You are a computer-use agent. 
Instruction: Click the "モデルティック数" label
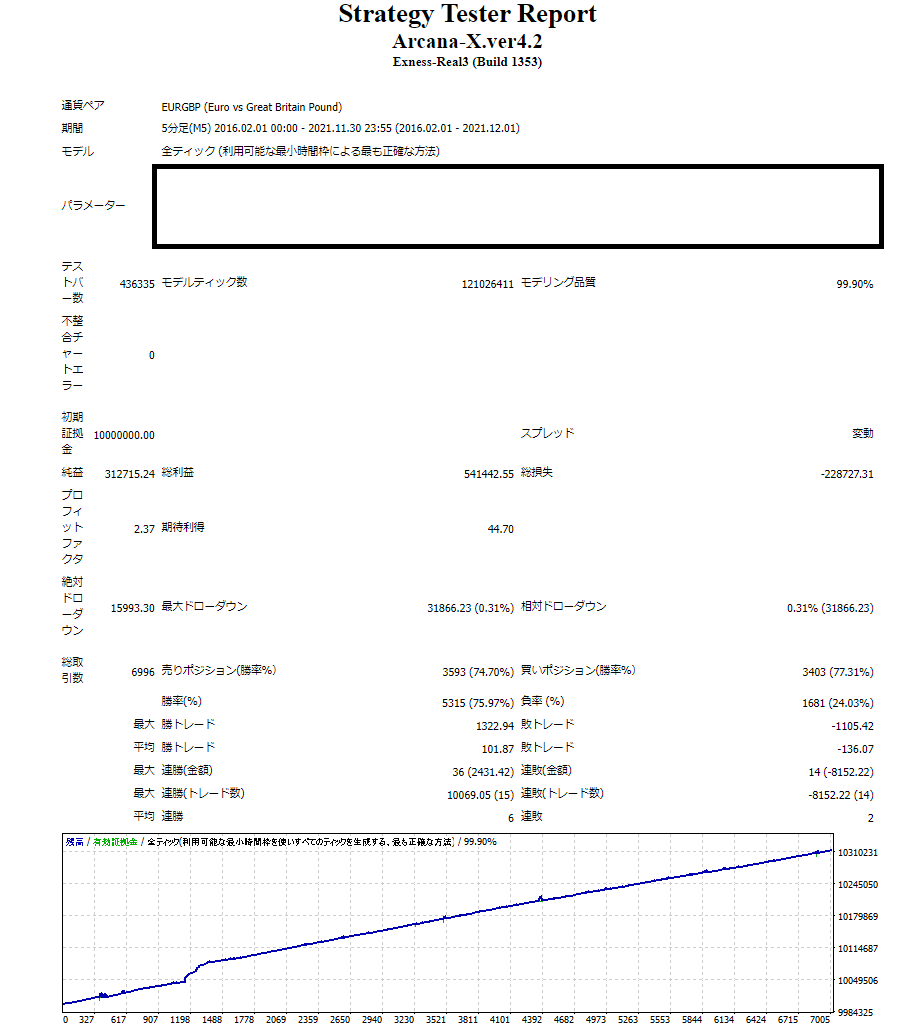pos(204,282)
